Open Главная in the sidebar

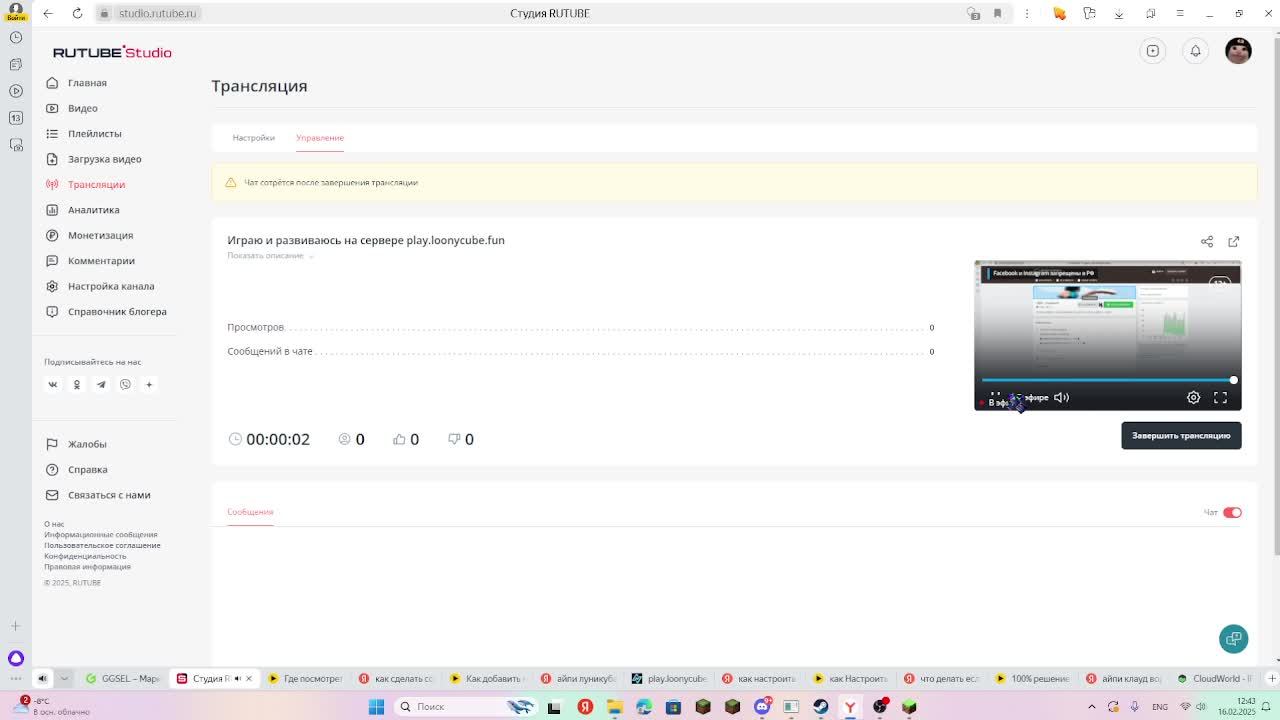click(87, 83)
